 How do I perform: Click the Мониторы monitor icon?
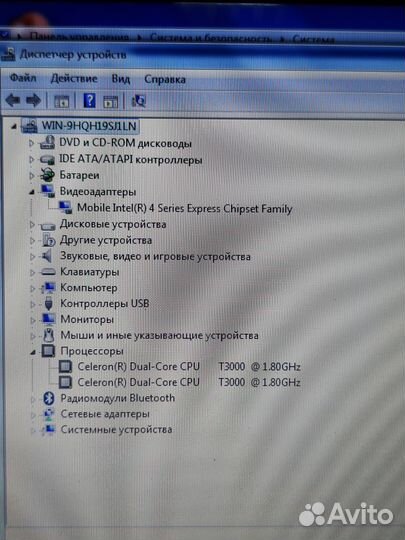[48, 319]
